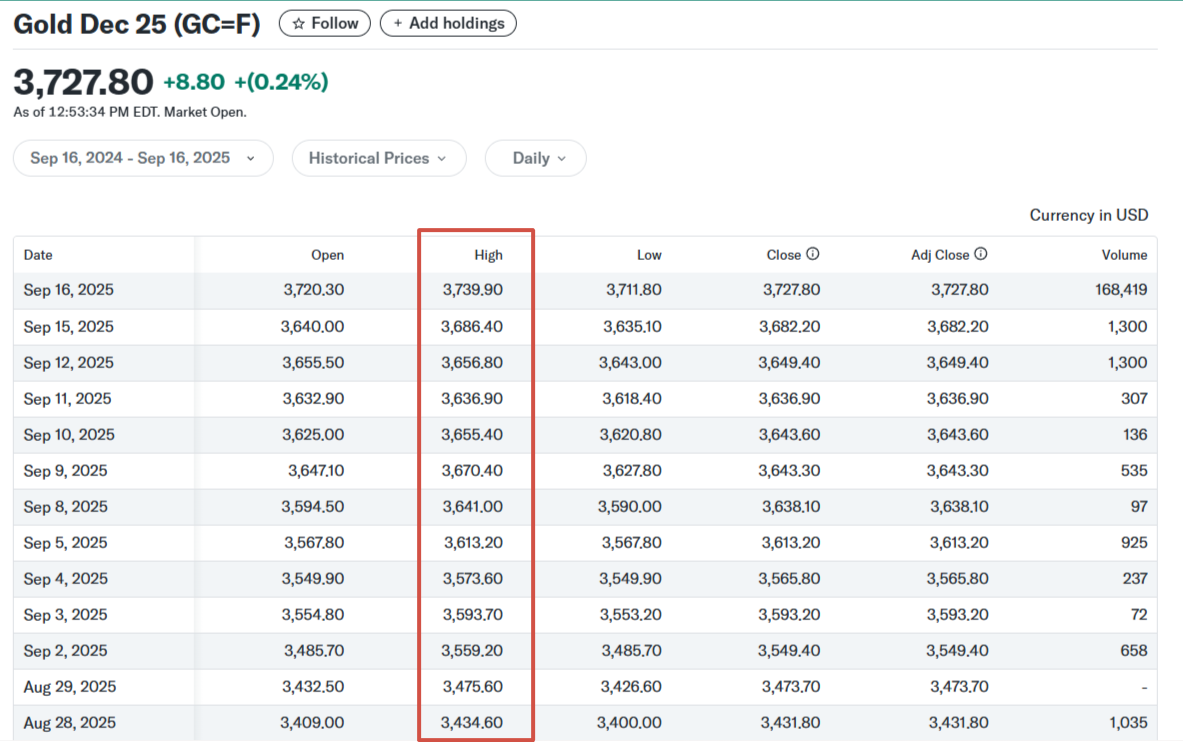Select the Sep 12, 2025 date cell

click(x=69, y=363)
